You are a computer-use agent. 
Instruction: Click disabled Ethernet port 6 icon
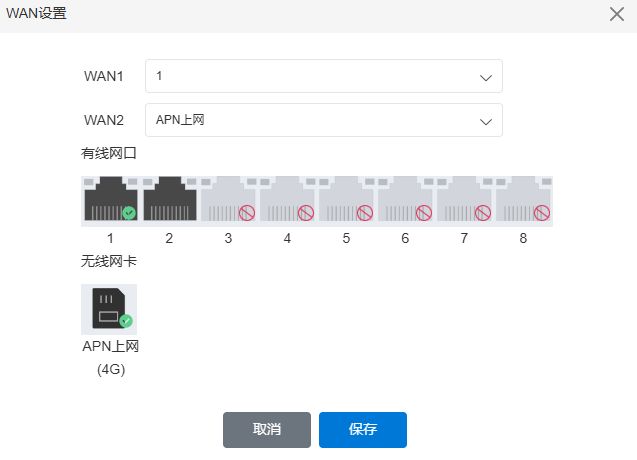pos(405,199)
